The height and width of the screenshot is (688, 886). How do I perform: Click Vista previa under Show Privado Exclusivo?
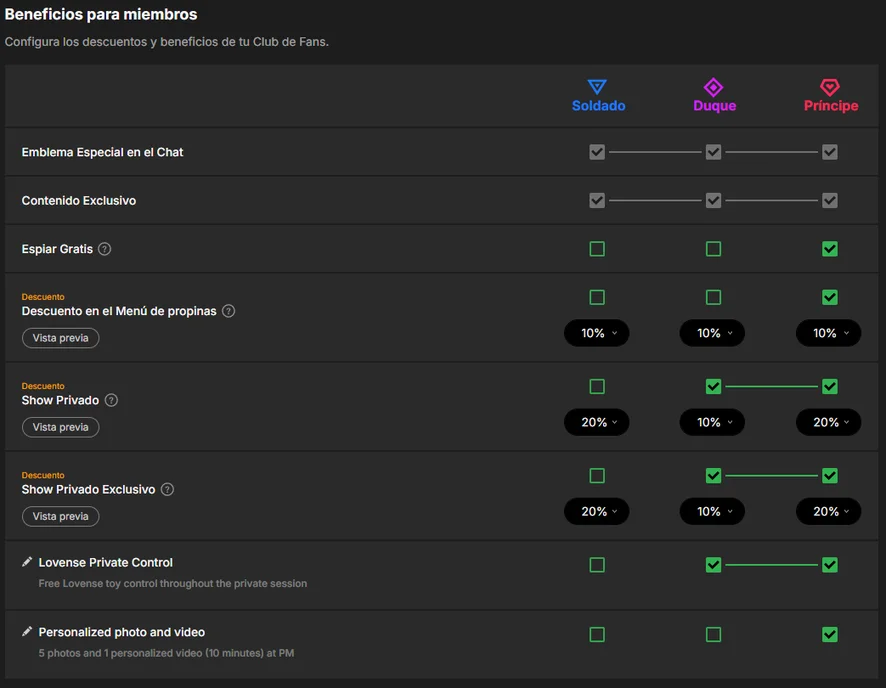(x=60, y=517)
